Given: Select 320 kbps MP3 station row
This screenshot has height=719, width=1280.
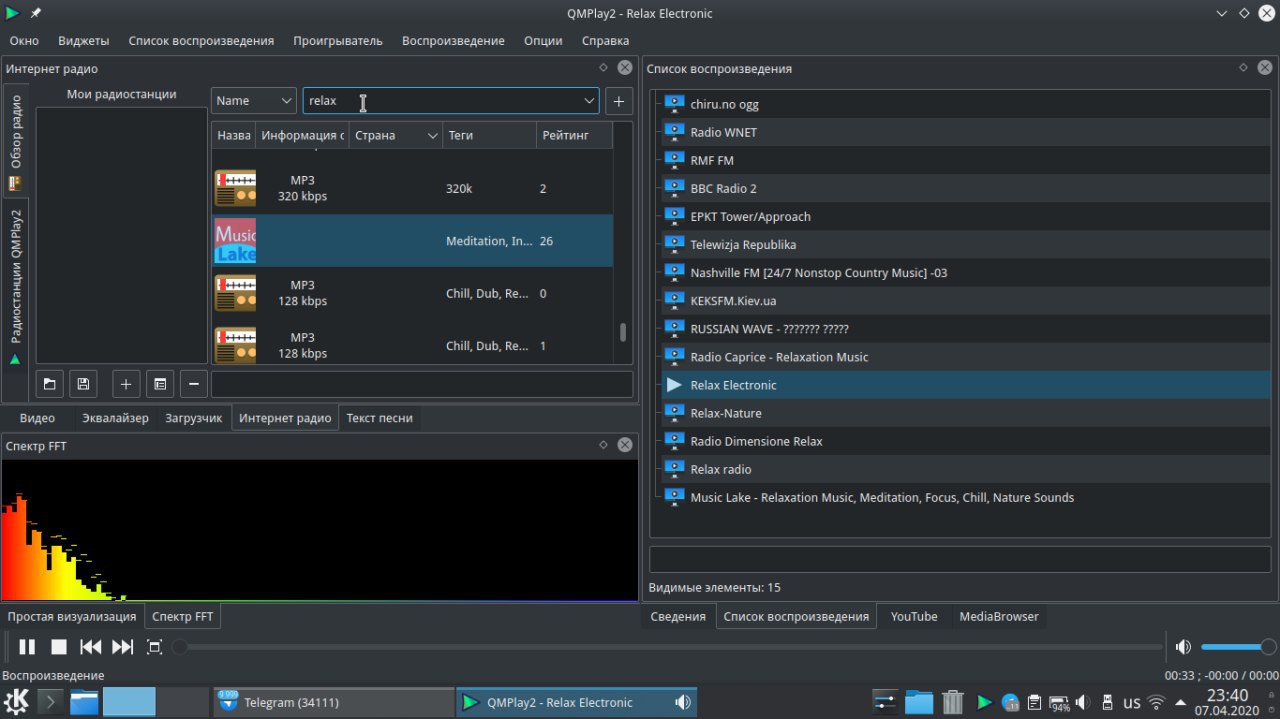Looking at the screenshot, I should 412,189.
